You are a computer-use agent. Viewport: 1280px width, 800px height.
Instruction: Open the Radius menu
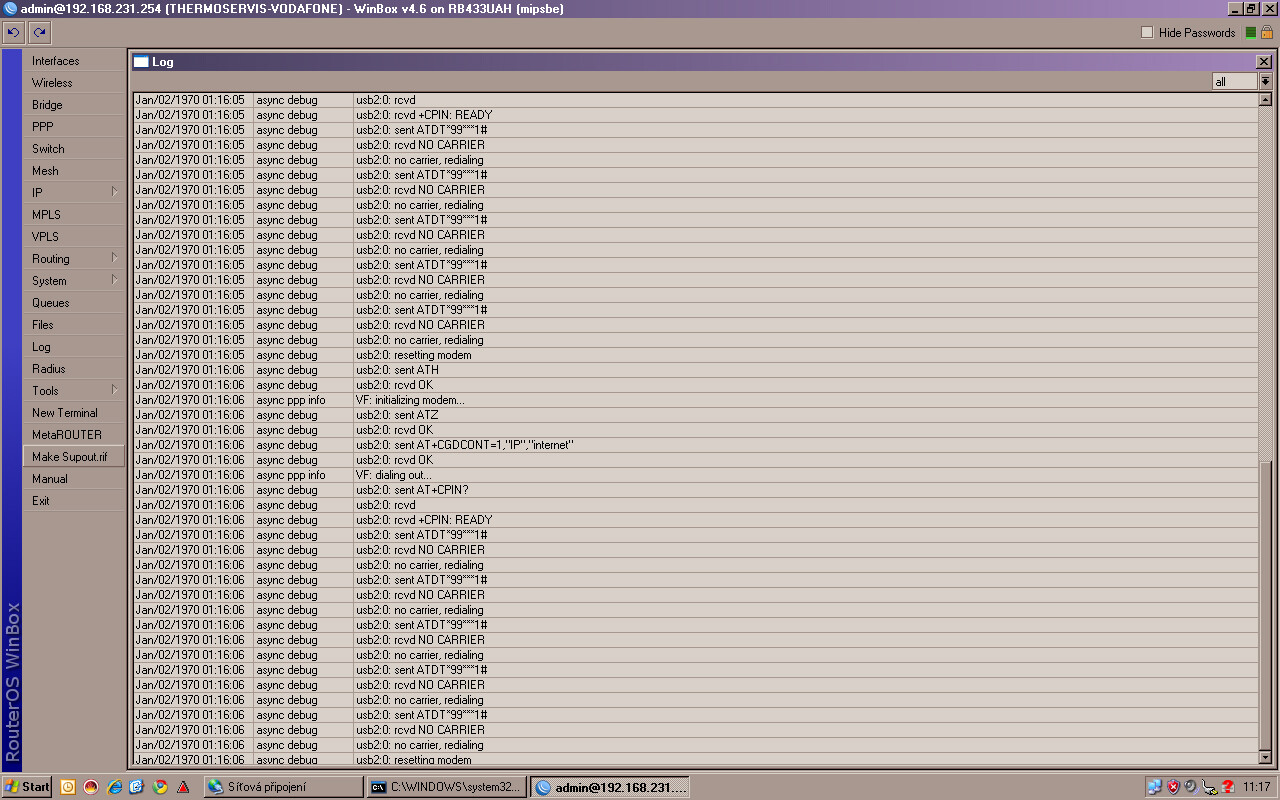point(74,369)
